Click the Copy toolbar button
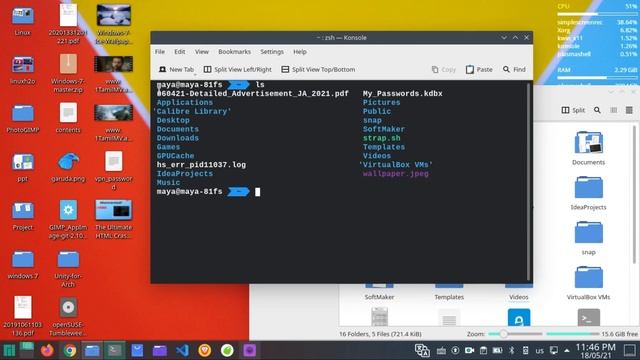The width and height of the screenshot is (640, 360). point(444,69)
